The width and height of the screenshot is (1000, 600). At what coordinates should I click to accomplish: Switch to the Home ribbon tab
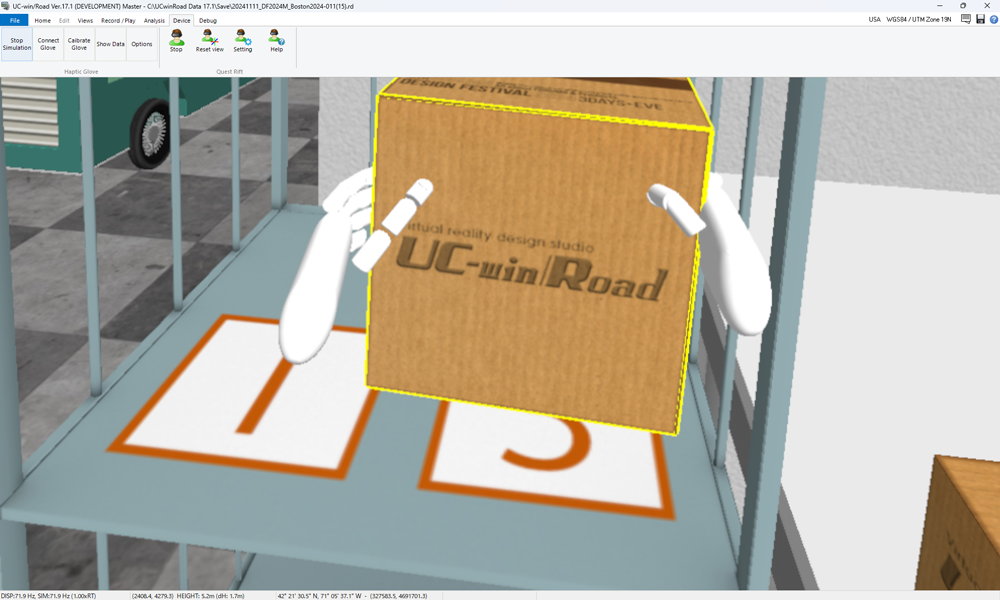(43, 20)
